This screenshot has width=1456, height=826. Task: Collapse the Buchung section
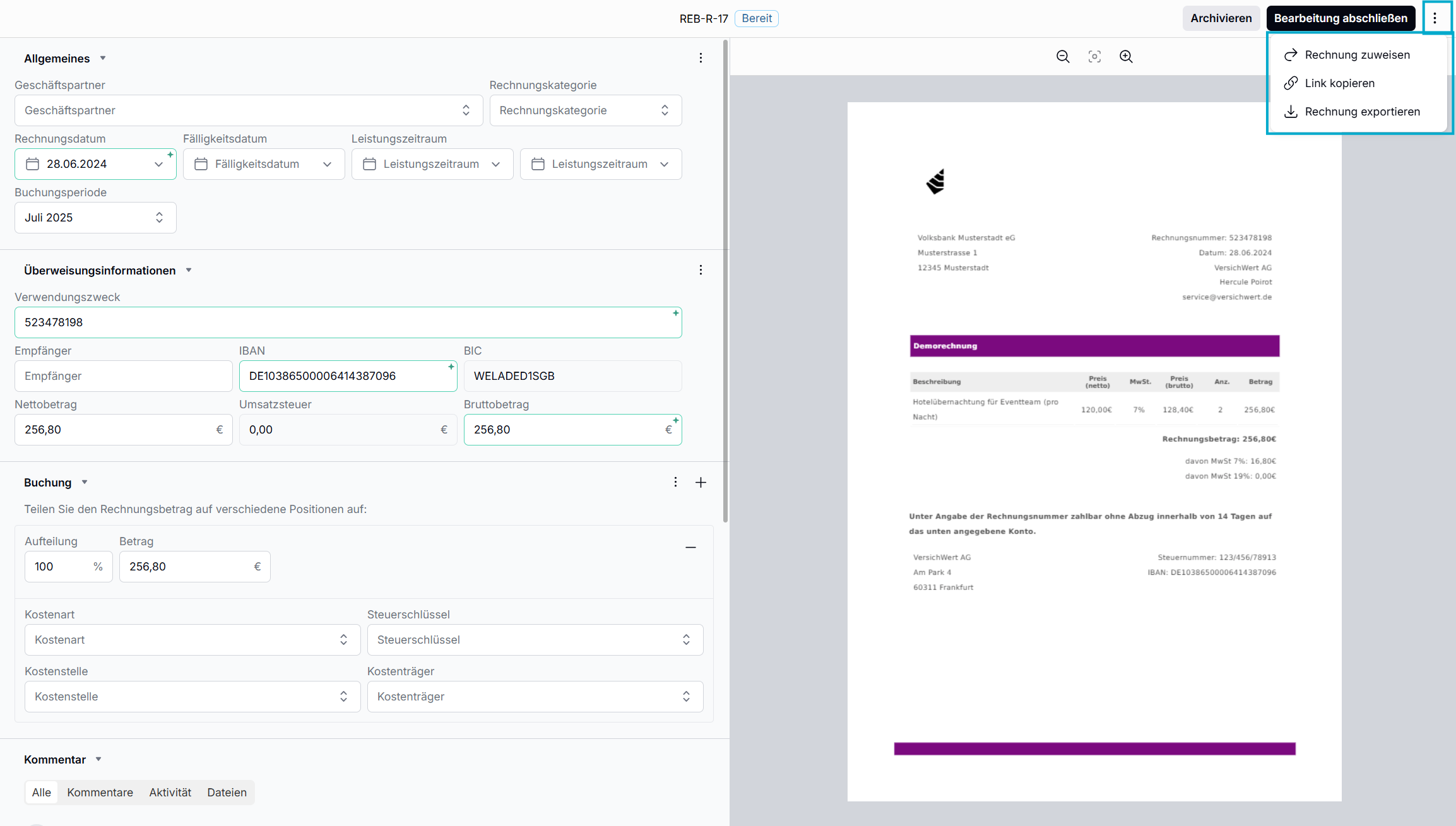coord(85,482)
